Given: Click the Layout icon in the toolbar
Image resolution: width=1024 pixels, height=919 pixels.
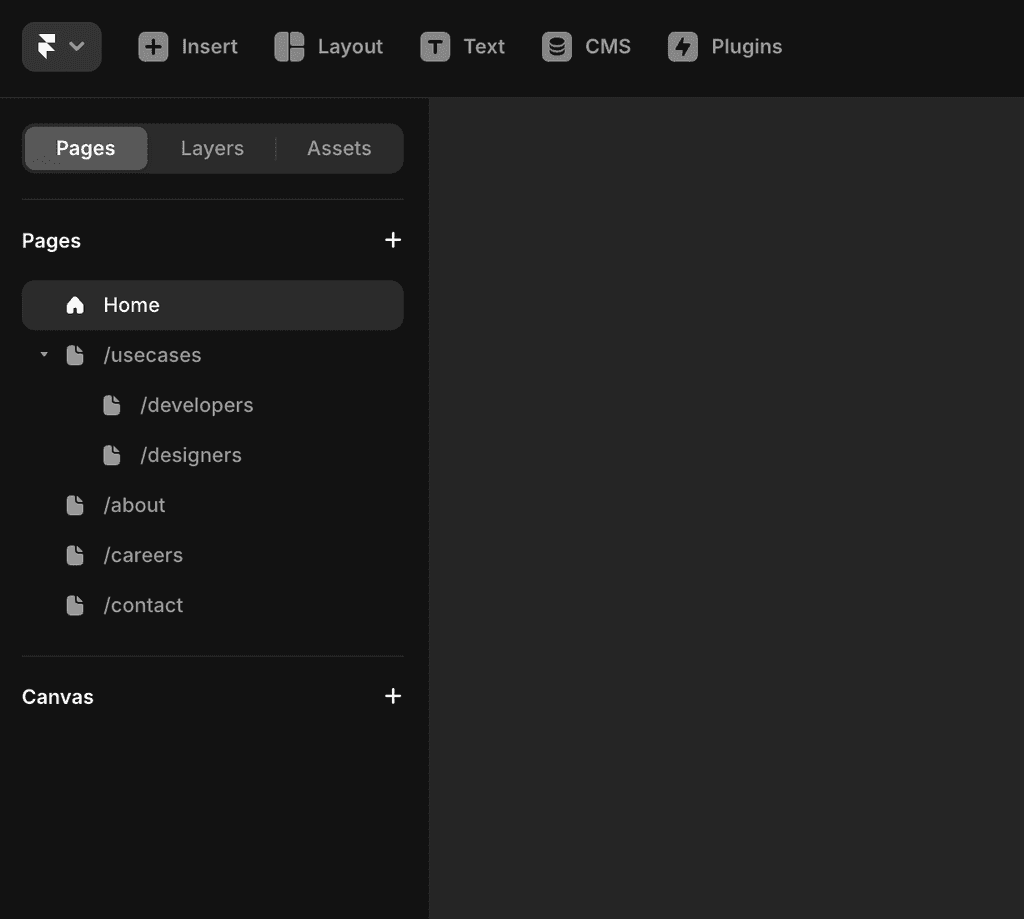Looking at the screenshot, I should (x=288, y=46).
